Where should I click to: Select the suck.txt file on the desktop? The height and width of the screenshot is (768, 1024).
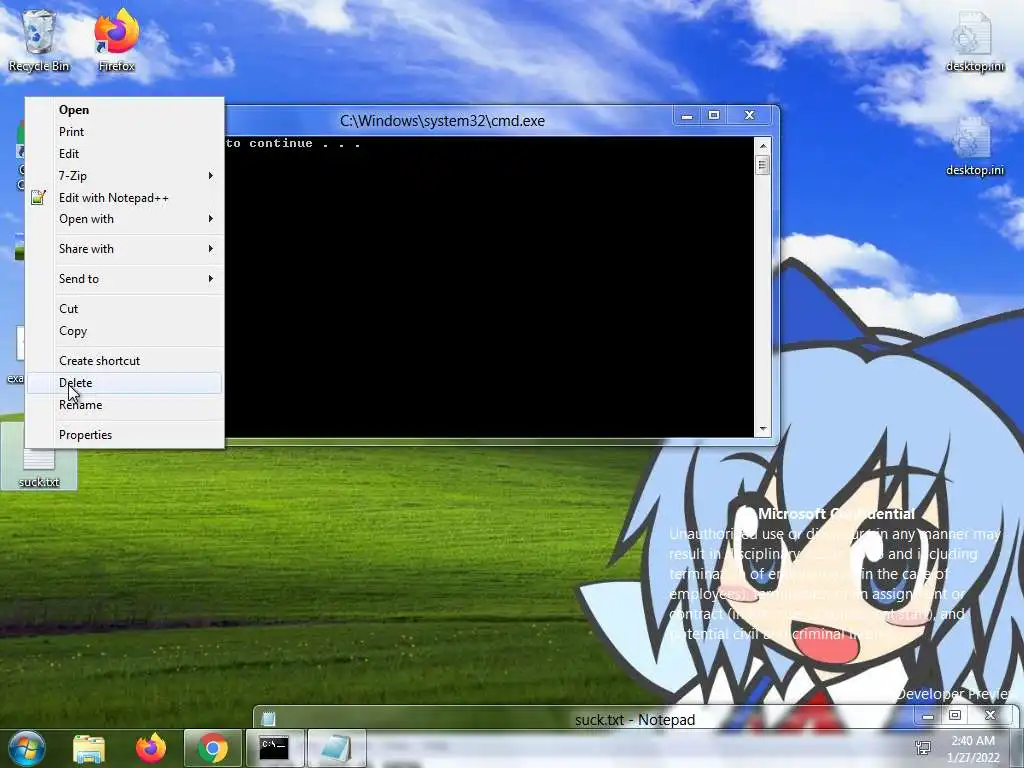tap(39, 469)
